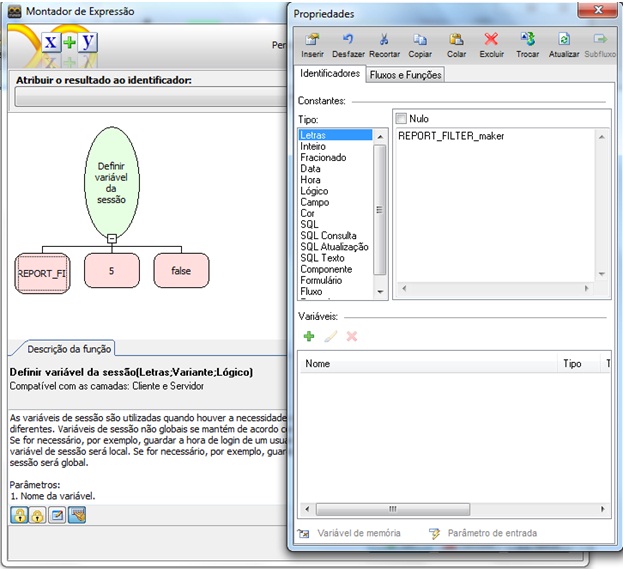Click the variables table horizontal scrollbar thumb

(393, 509)
